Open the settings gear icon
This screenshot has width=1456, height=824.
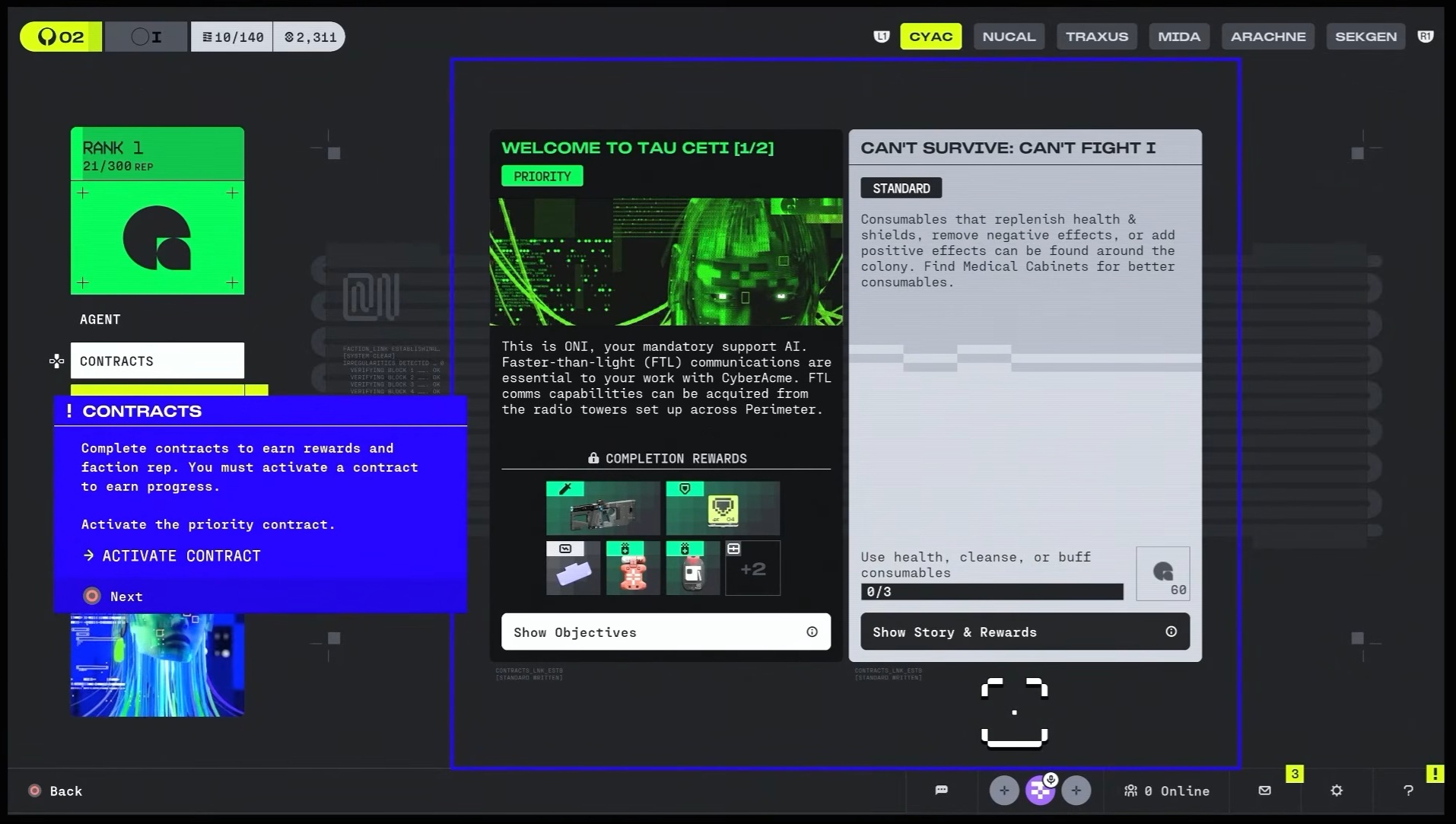tap(1336, 791)
